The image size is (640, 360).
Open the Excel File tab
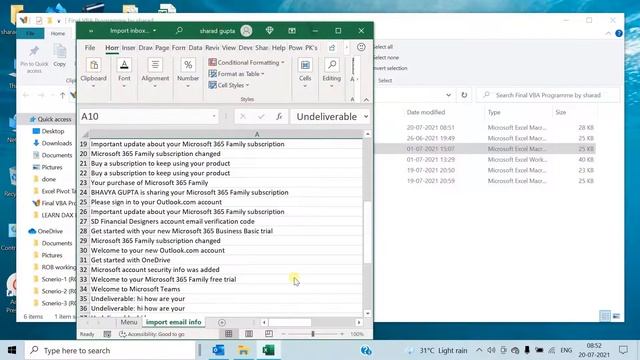coord(90,48)
